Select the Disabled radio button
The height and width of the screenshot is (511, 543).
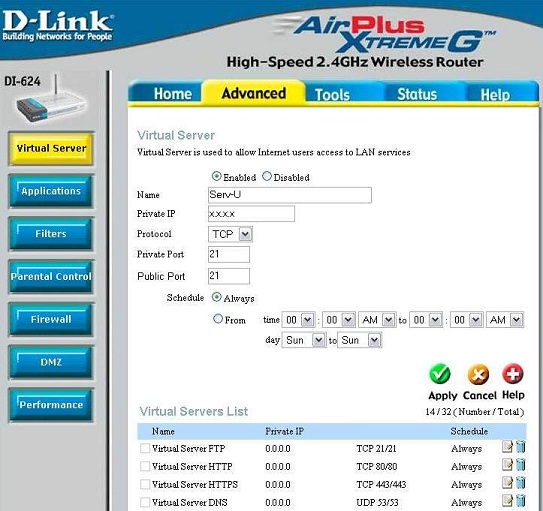pyautogui.click(x=267, y=176)
